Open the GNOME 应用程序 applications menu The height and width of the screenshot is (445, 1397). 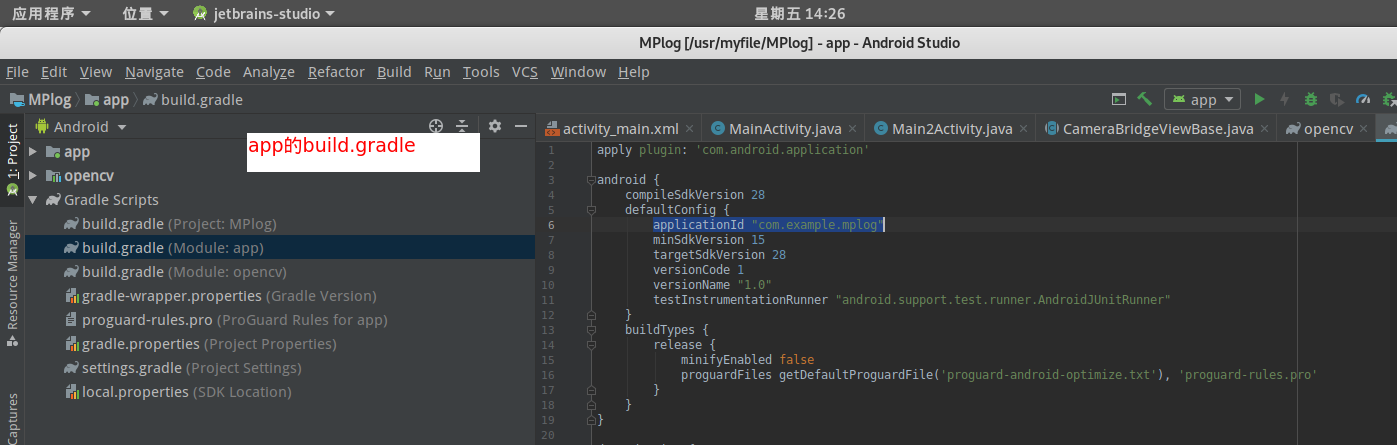click(51, 14)
